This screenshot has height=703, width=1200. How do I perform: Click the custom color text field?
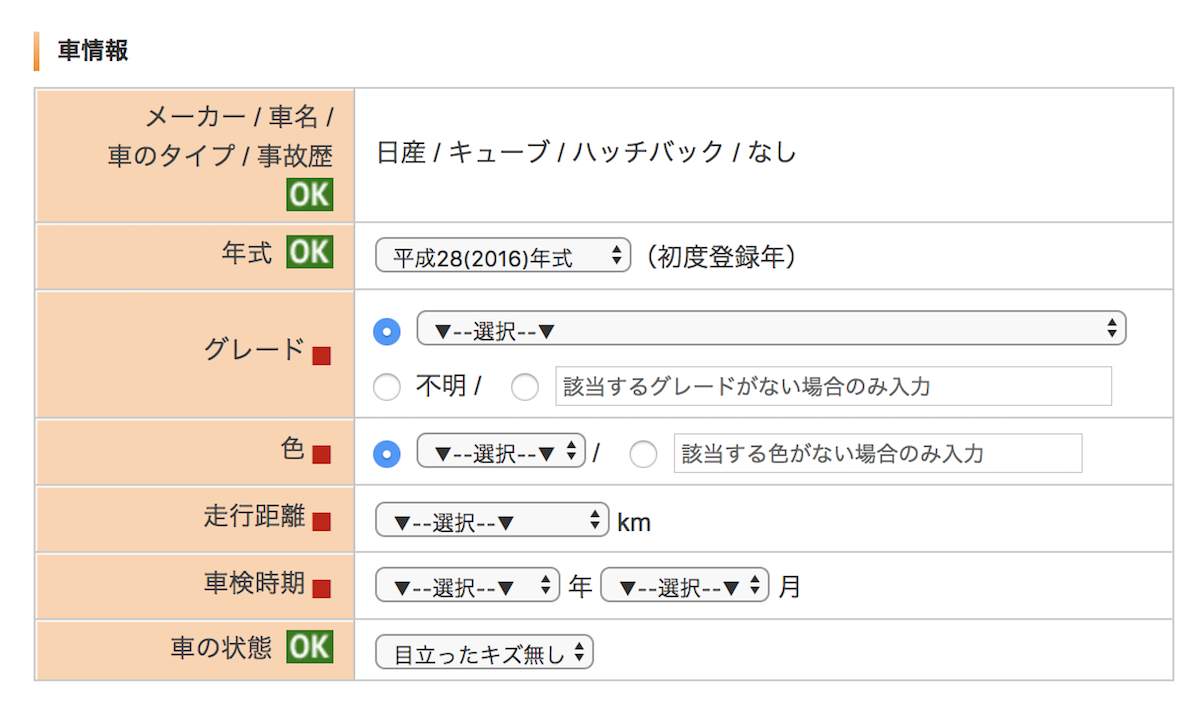(878, 453)
